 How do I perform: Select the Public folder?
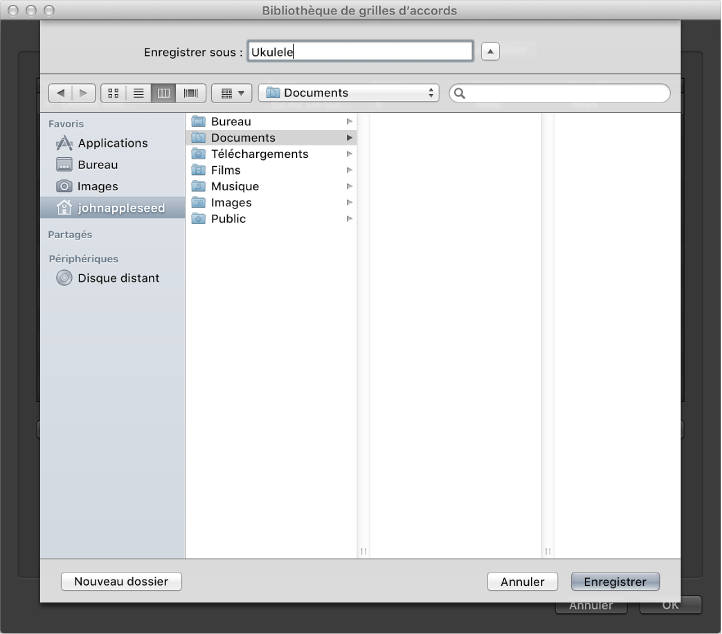point(272,219)
